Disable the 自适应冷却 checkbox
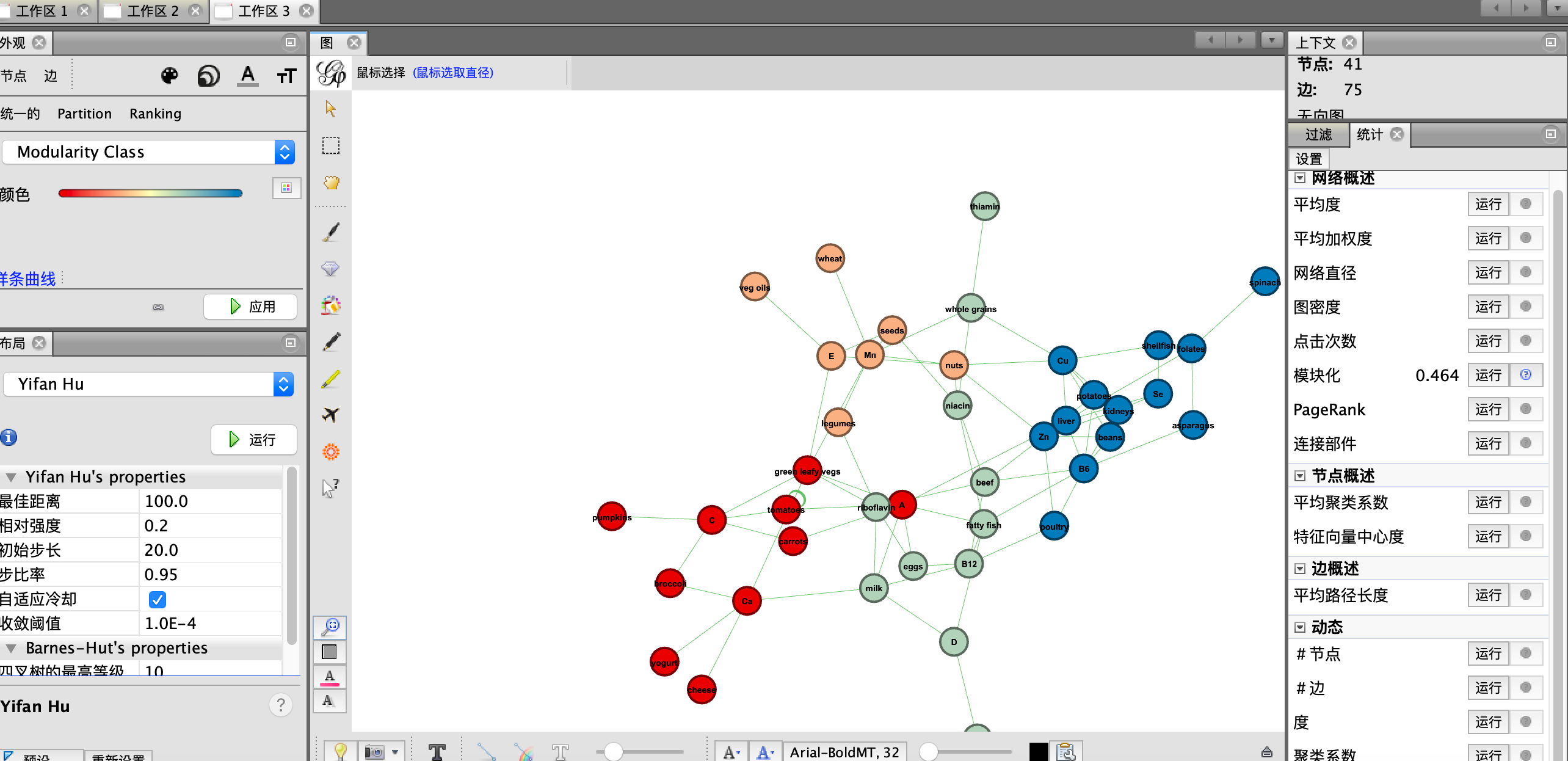This screenshot has width=1568, height=761. coord(158,600)
